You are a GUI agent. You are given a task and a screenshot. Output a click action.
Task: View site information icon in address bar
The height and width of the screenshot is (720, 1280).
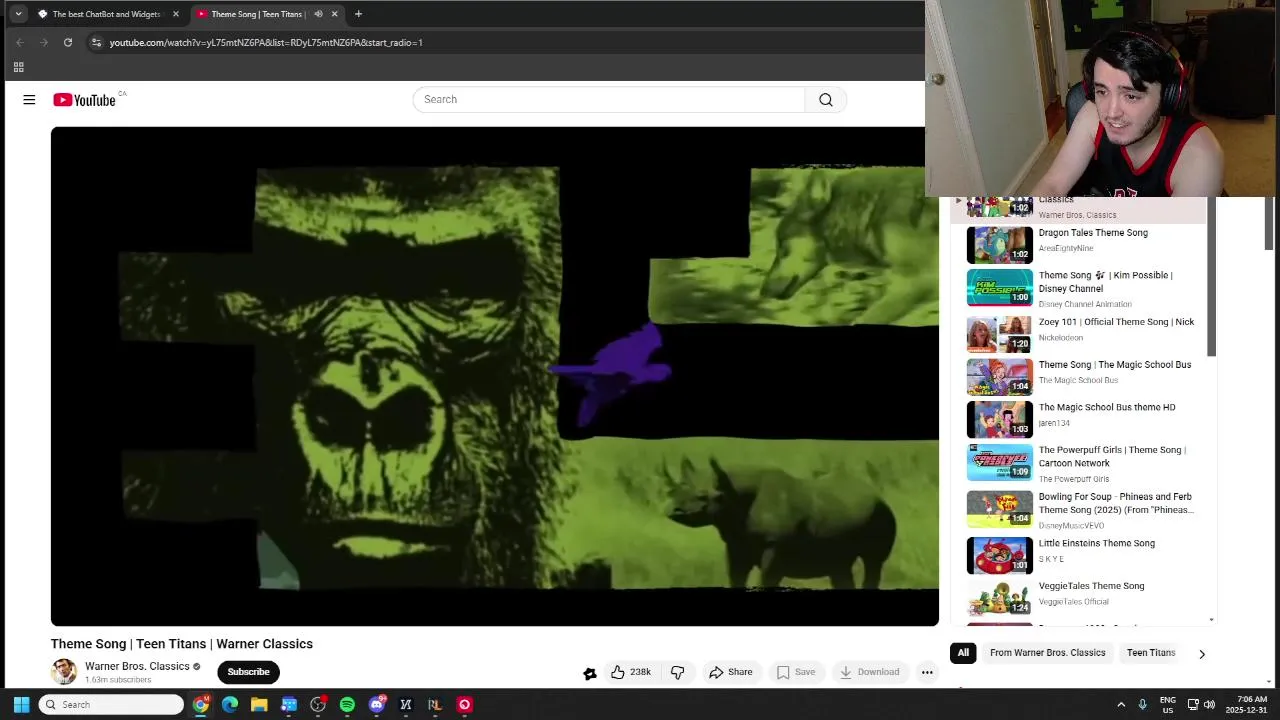[96, 42]
